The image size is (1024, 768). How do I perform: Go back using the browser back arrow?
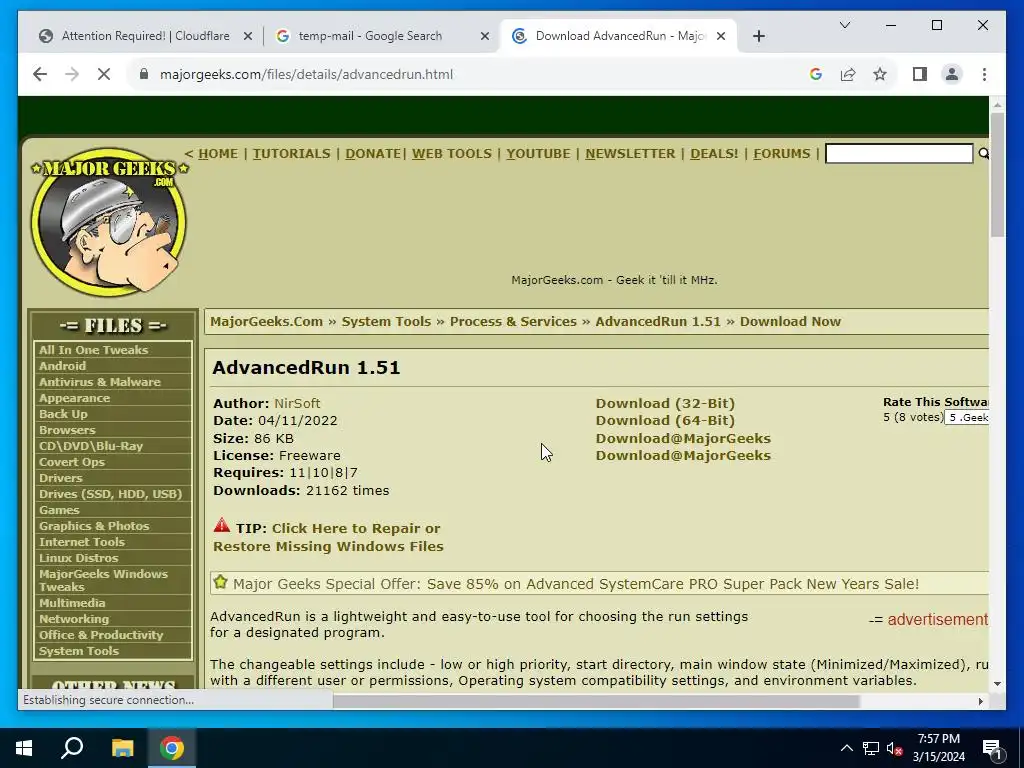click(x=40, y=74)
